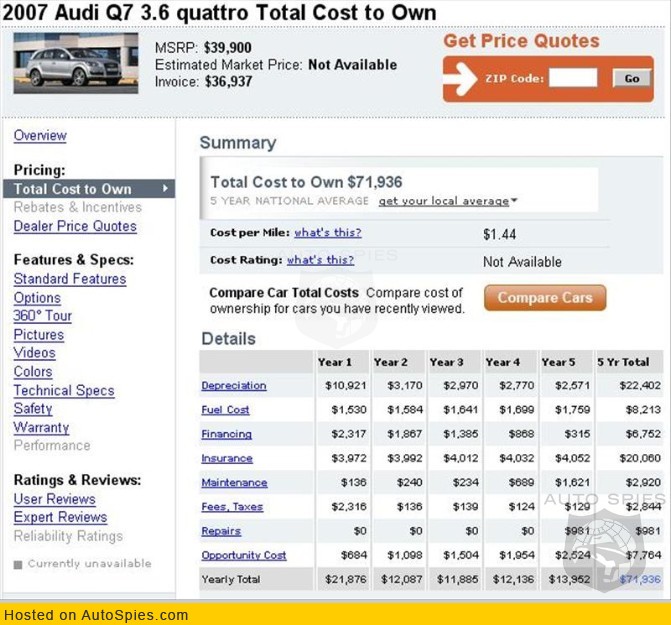Open the Overview link in sidebar
The height and width of the screenshot is (625, 671).
pyautogui.click(x=40, y=136)
